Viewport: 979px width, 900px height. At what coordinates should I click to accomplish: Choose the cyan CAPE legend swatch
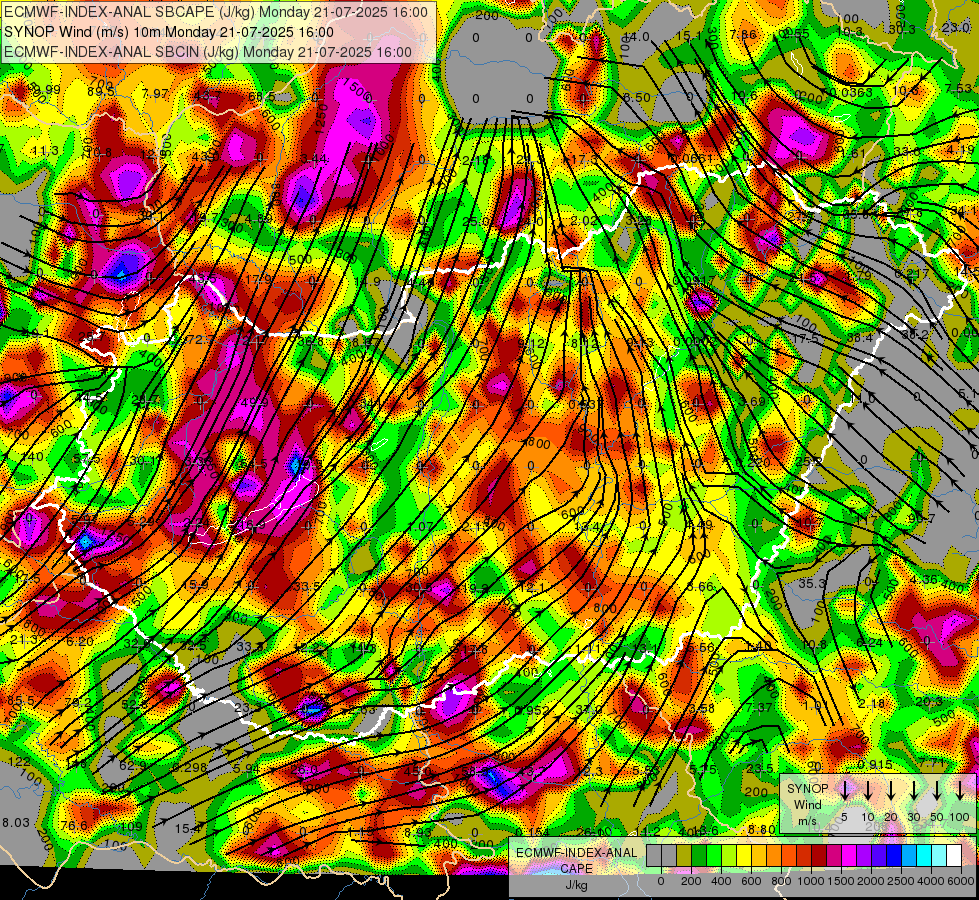pos(923,856)
